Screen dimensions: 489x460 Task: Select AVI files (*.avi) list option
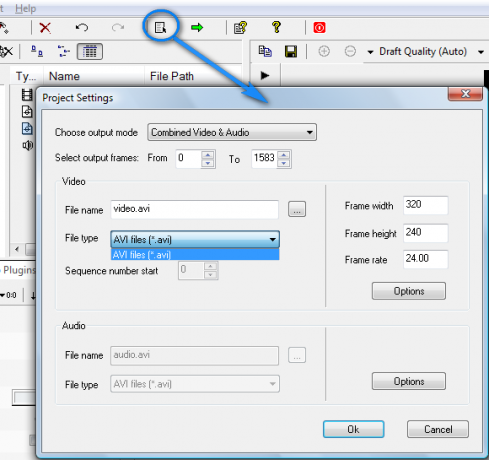(x=195, y=255)
